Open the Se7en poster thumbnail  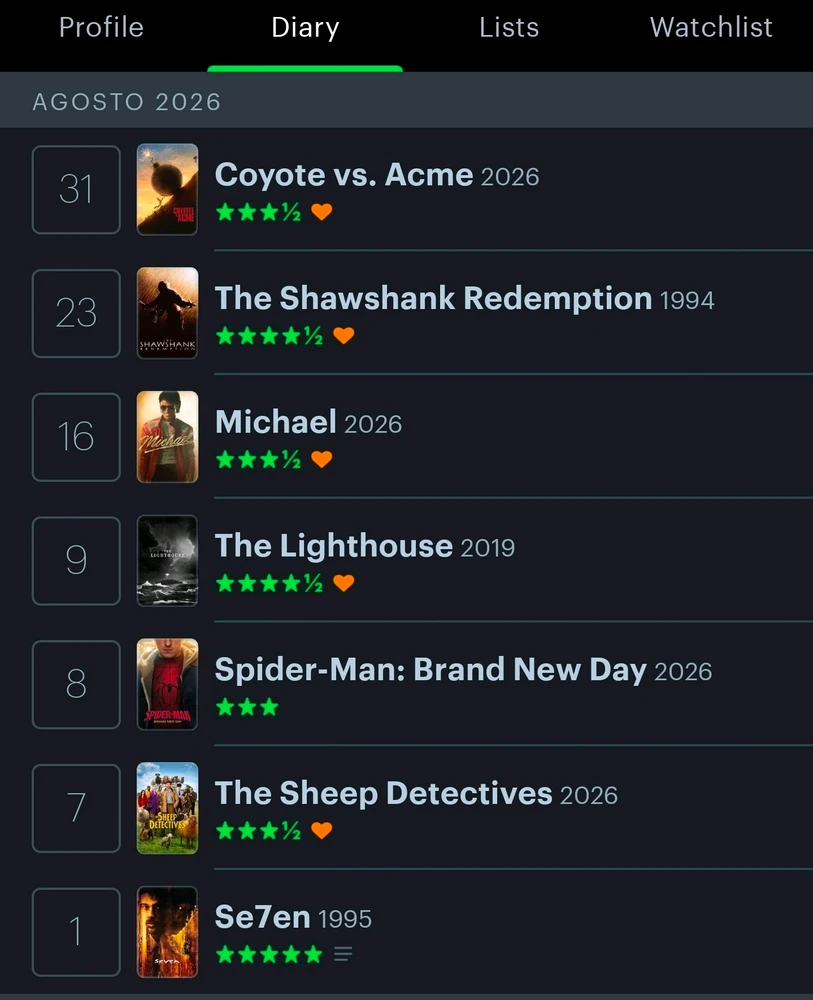[x=168, y=932]
